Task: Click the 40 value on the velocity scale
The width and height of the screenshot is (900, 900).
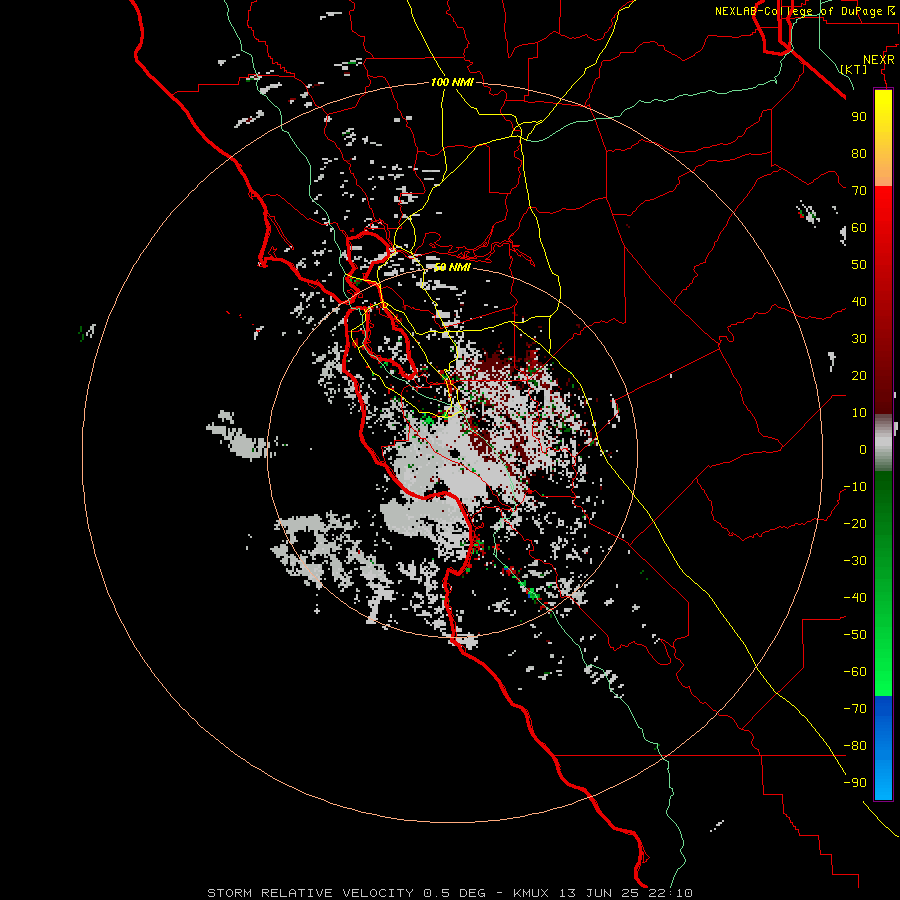Action: [x=859, y=302]
